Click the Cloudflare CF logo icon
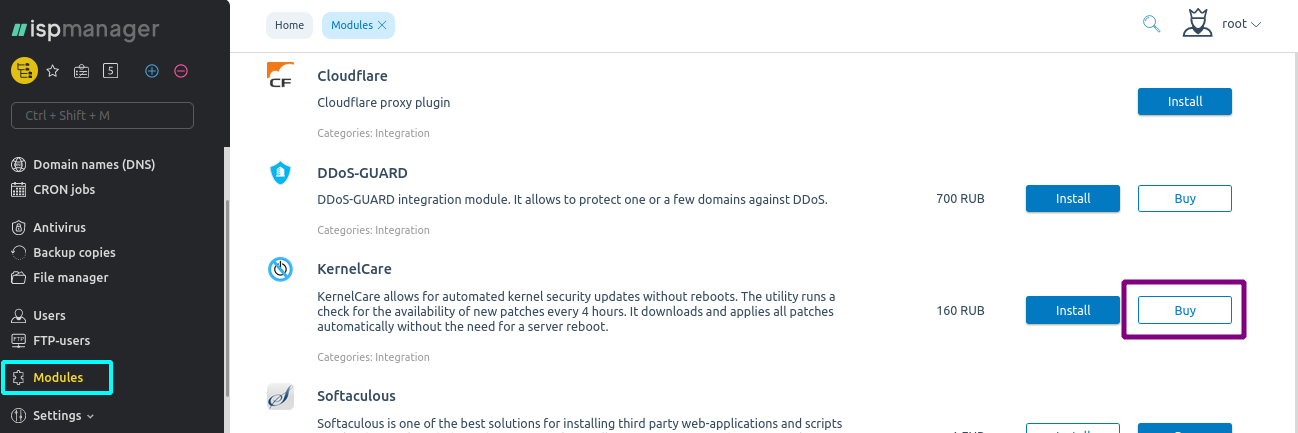The height and width of the screenshot is (433, 1298). (280, 75)
